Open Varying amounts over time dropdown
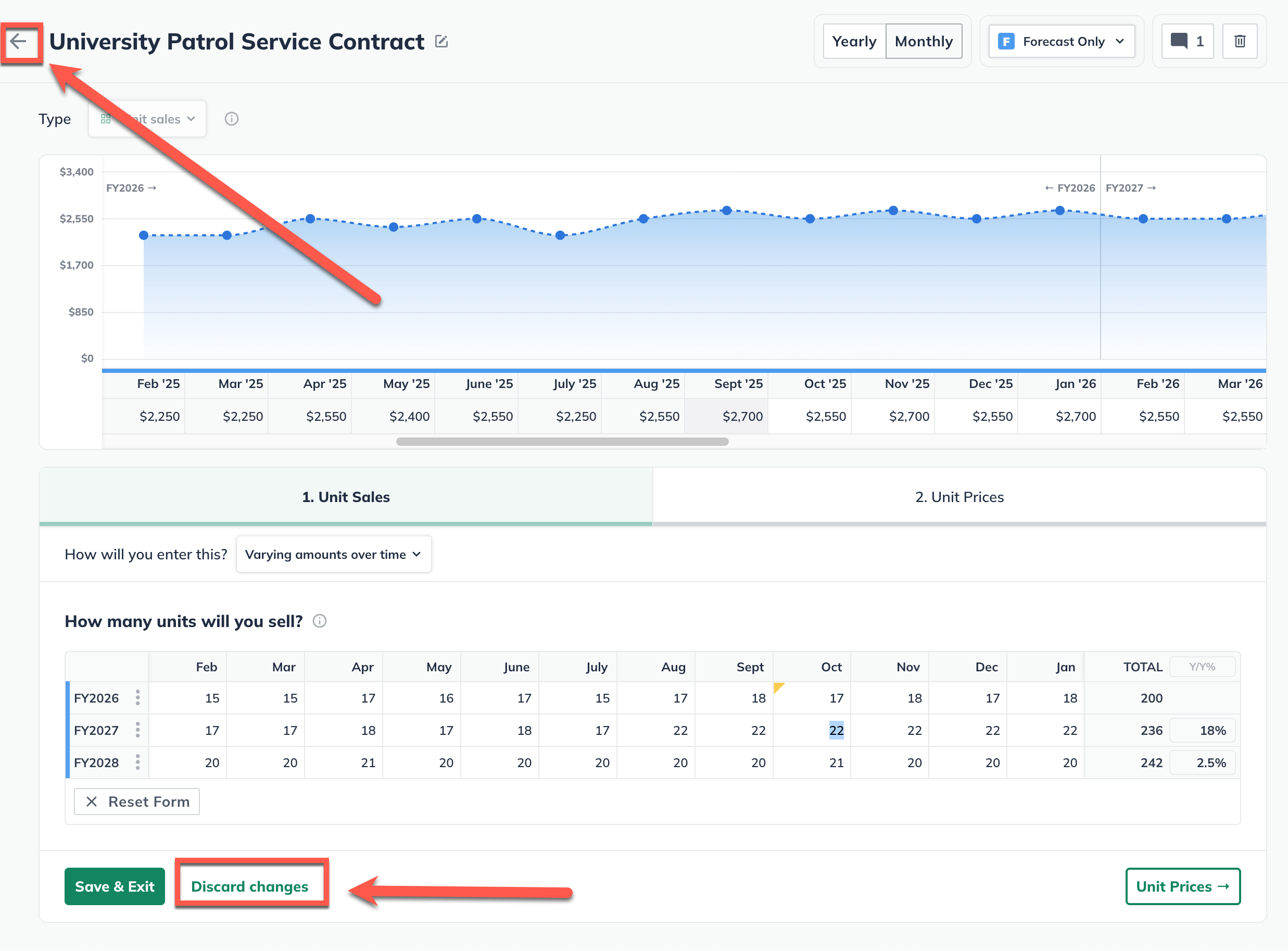 pyautogui.click(x=333, y=554)
